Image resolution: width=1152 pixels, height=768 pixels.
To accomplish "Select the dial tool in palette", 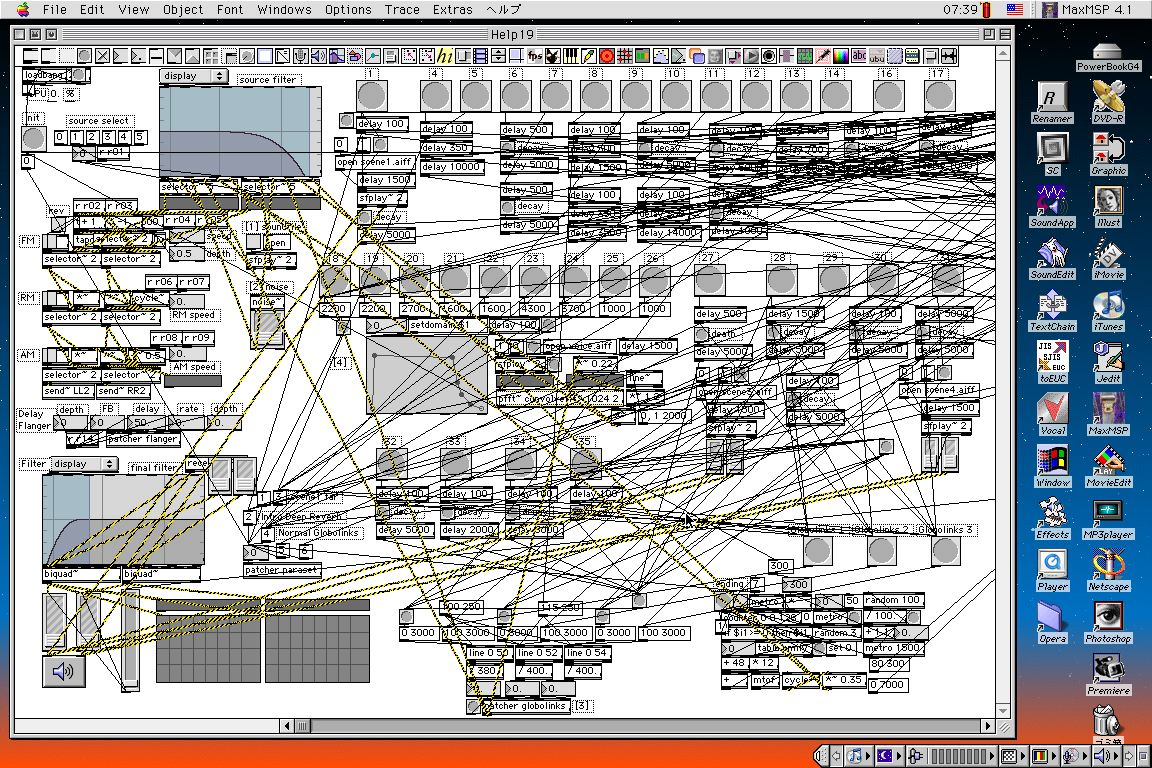I will [247, 56].
